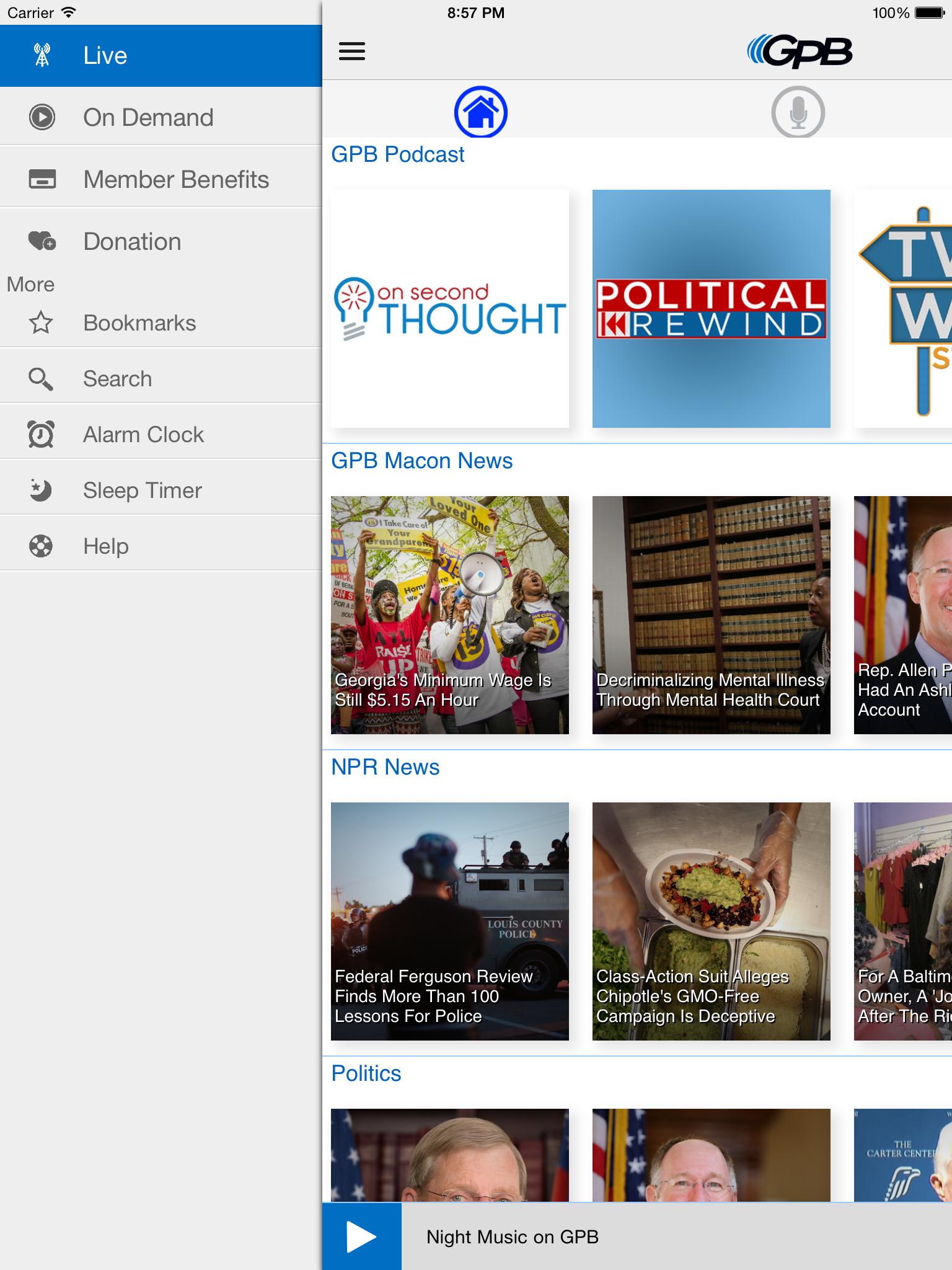The height and width of the screenshot is (1270, 952).
Task: Tap the 8:57 PM clock
Action: click(476, 12)
